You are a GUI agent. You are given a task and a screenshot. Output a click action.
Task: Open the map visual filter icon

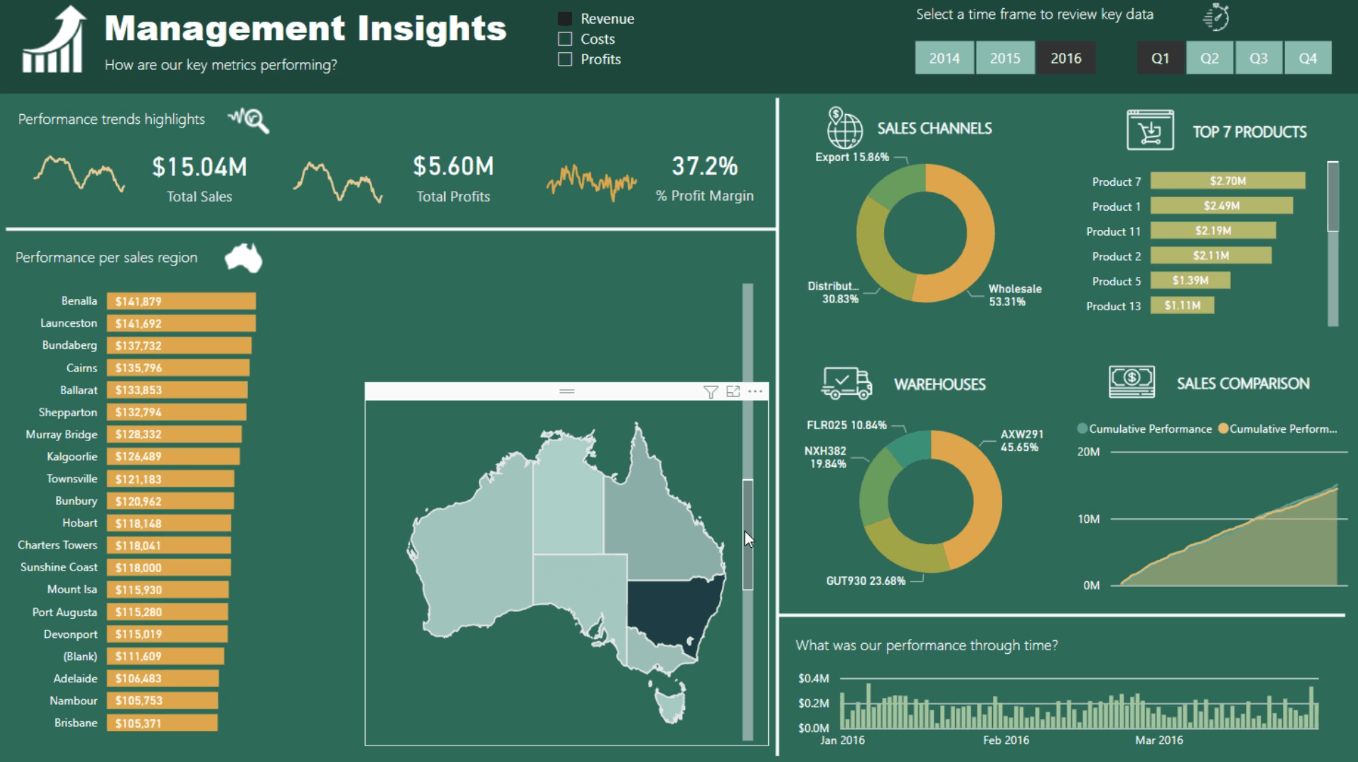[711, 392]
